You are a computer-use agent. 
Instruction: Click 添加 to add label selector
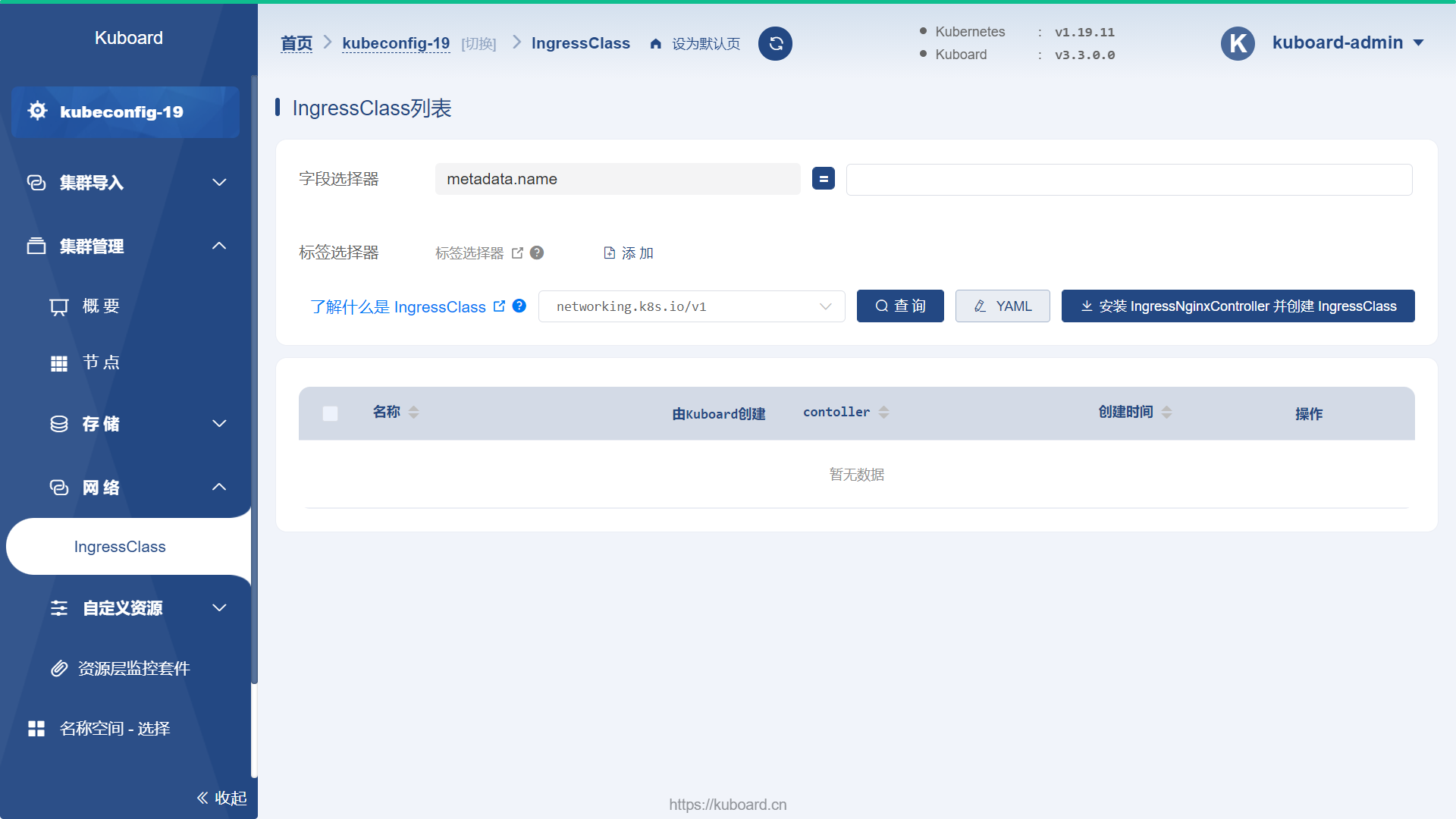click(629, 253)
